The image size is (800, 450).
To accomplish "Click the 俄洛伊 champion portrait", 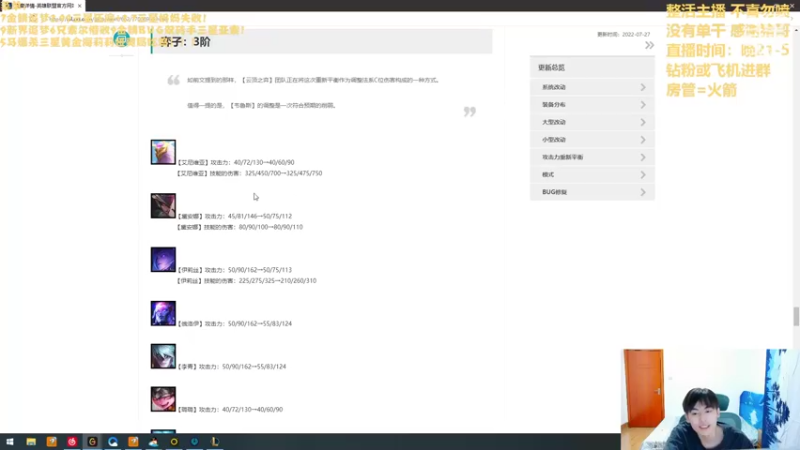I will (x=163, y=313).
